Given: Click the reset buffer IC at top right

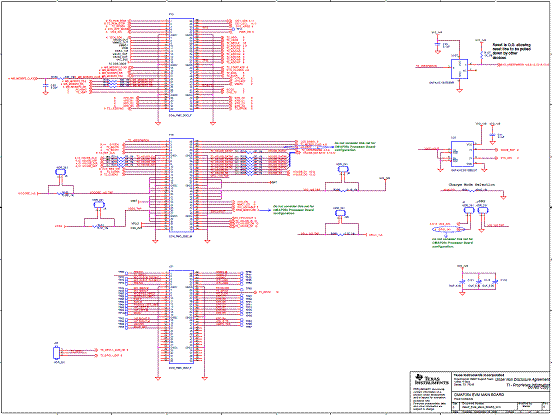Looking at the screenshot, I should (460, 69).
